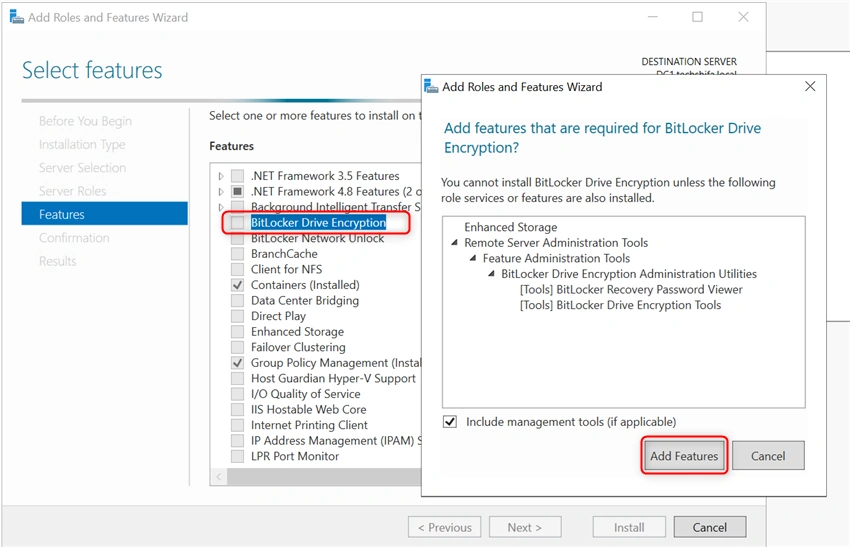This screenshot has height=547, width=850.
Task: Cancel the required features dialog
Action: coord(768,455)
